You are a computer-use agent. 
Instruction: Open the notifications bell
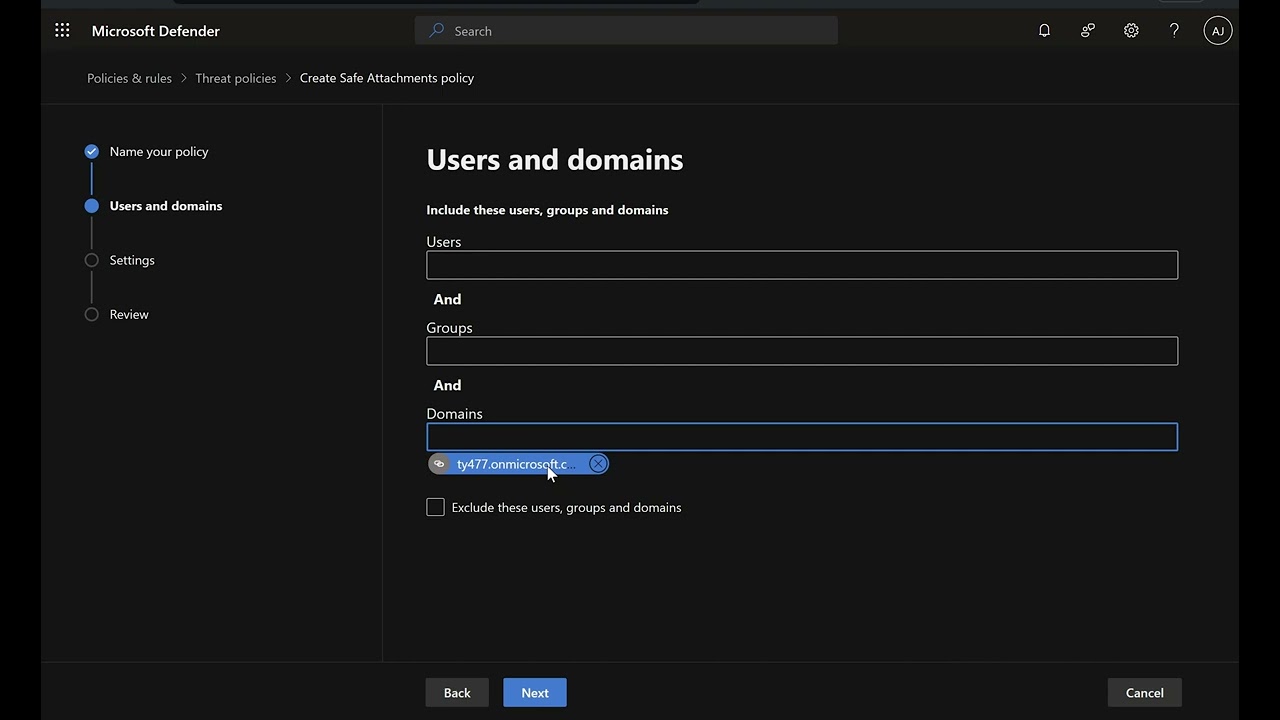point(1044,31)
